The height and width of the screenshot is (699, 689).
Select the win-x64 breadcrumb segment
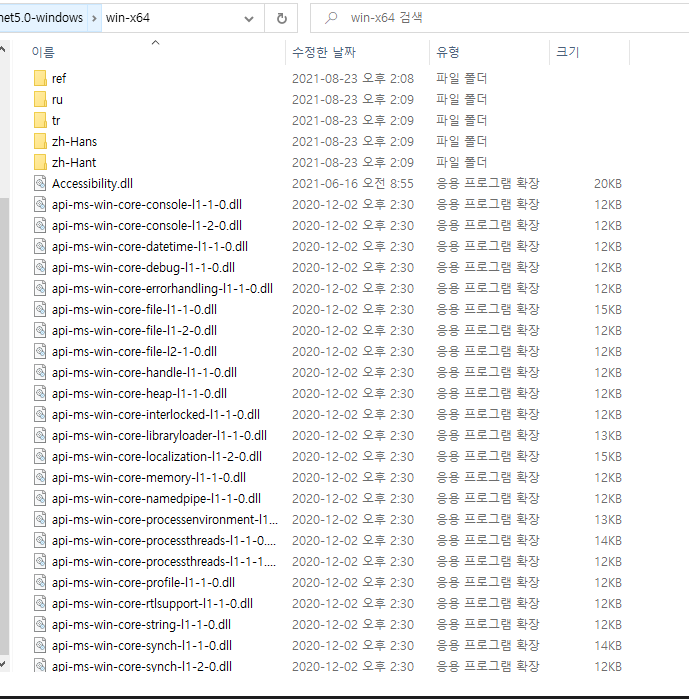tap(127, 18)
